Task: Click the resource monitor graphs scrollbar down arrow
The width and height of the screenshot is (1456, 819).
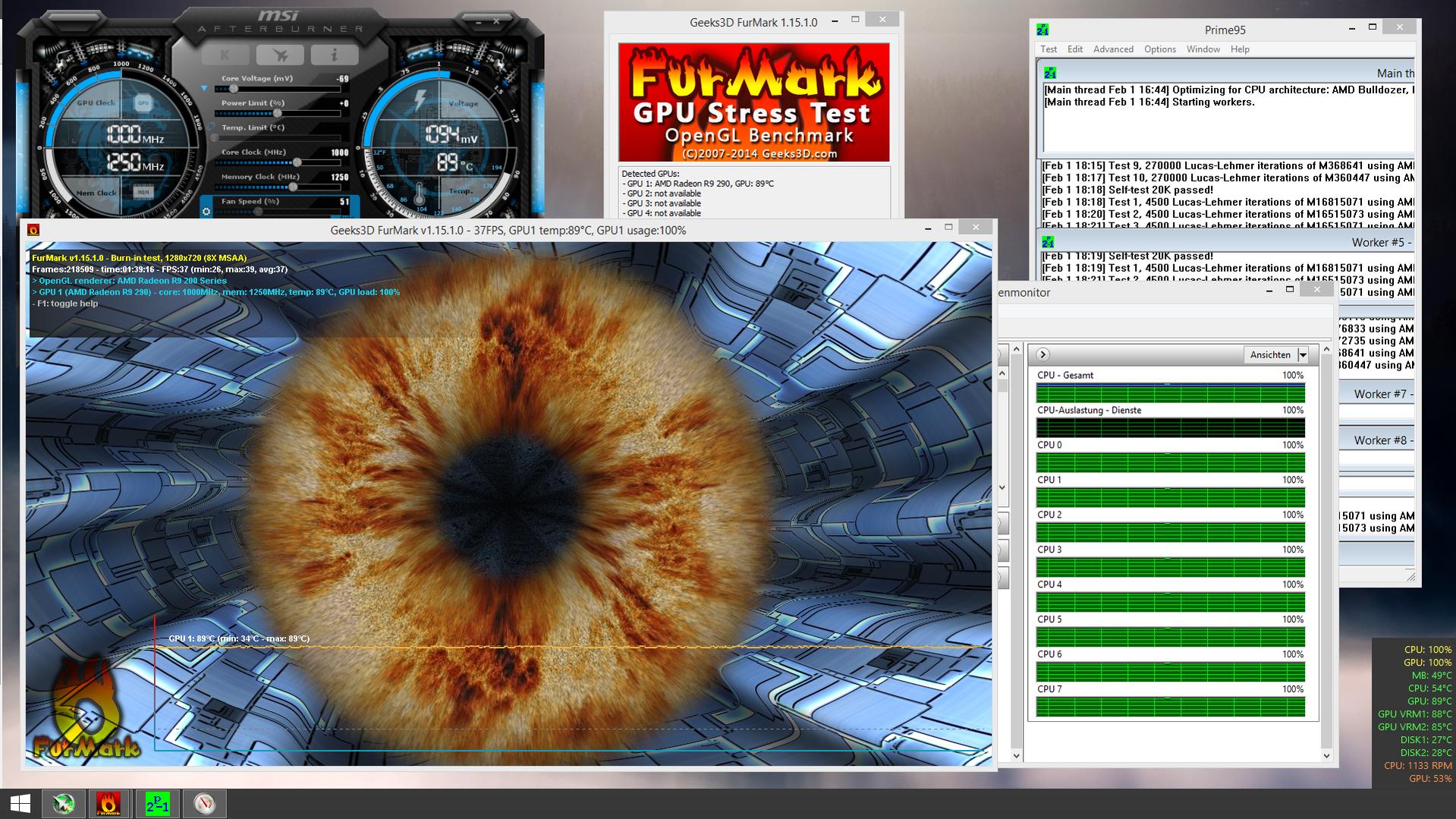Action: pyautogui.click(x=1326, y=755)
